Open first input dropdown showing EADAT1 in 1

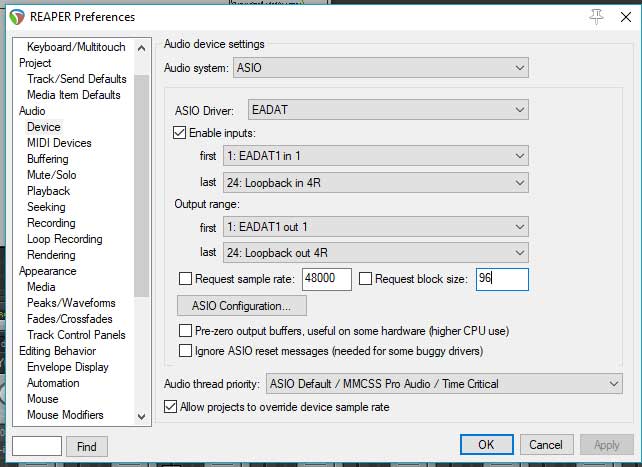[x=375, y=156]
